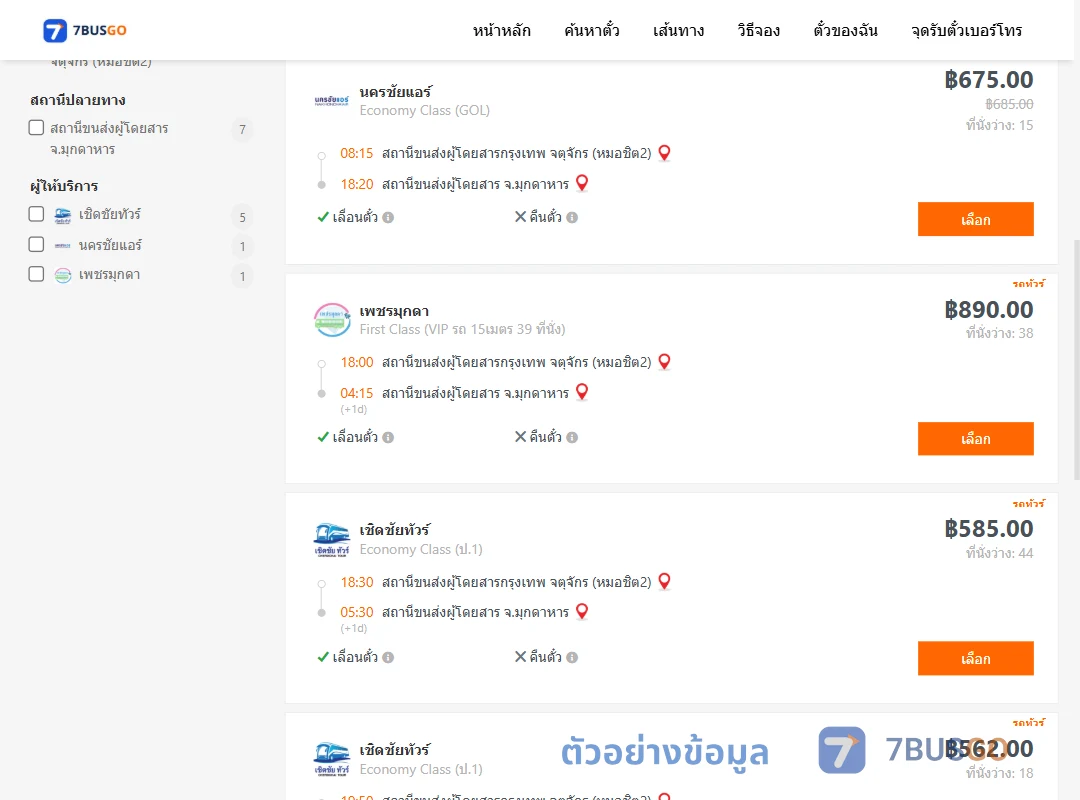Click the ฿890.00 price
This screenshot has height=800, width=1080.
click(988, 310)
